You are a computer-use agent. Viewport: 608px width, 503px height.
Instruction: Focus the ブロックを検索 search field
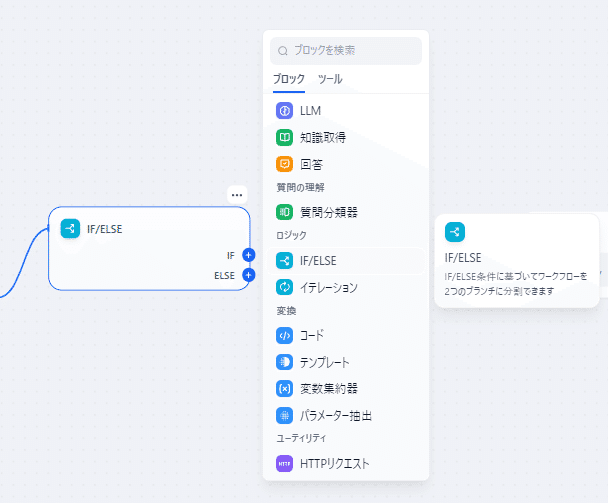coord(346,50)
